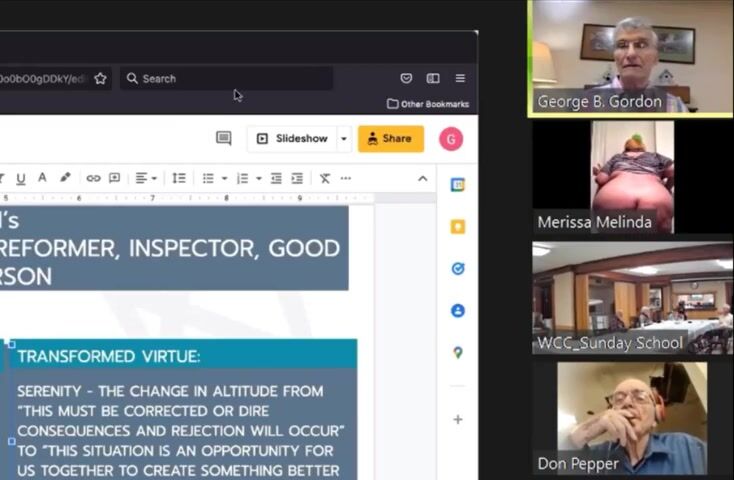Screen dimensions: 734x480
Task: Click the yellow Share button
Action: tap(390, 139)
